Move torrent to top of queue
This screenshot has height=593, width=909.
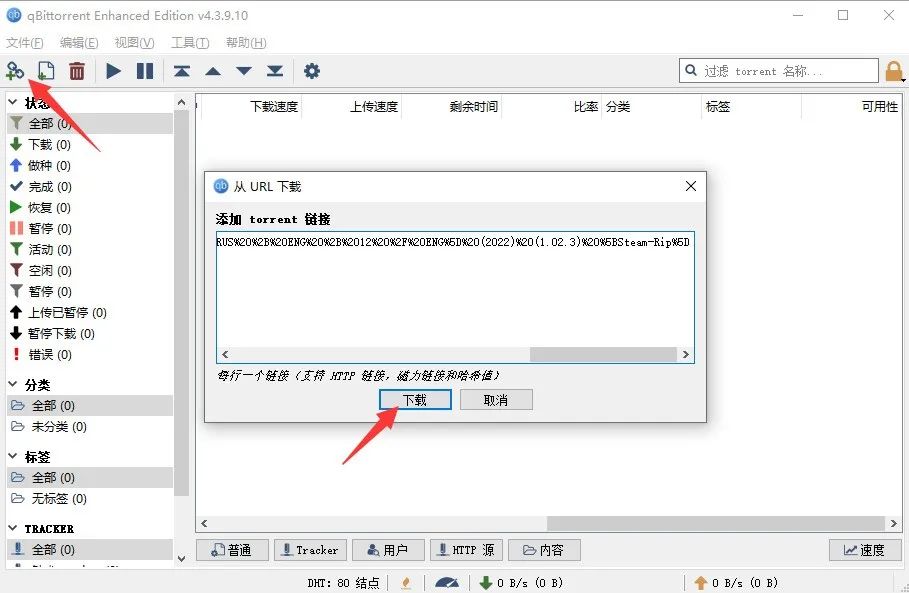[182, 71]
